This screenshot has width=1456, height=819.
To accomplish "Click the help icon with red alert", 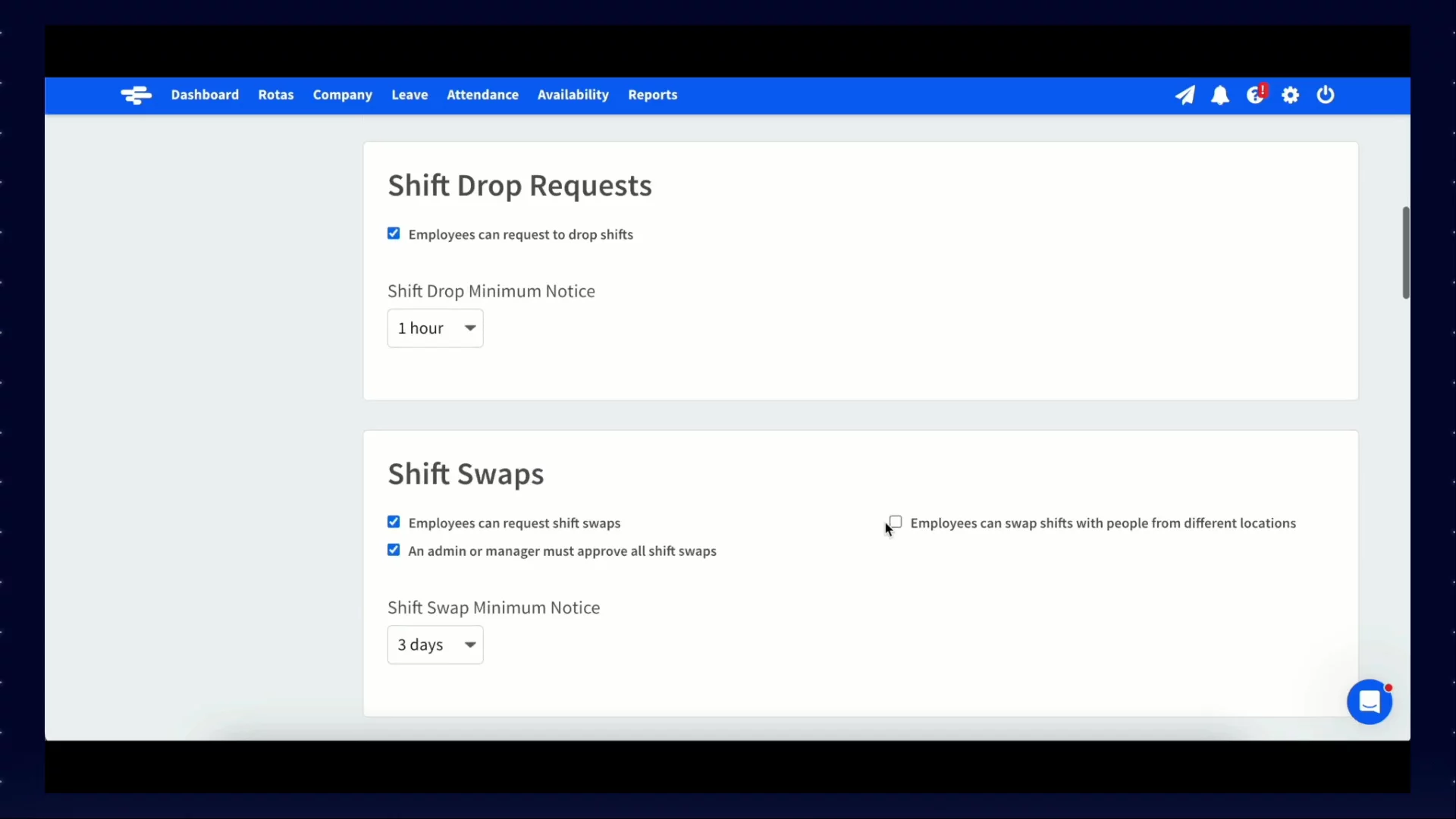I will tap(1255, 96).
